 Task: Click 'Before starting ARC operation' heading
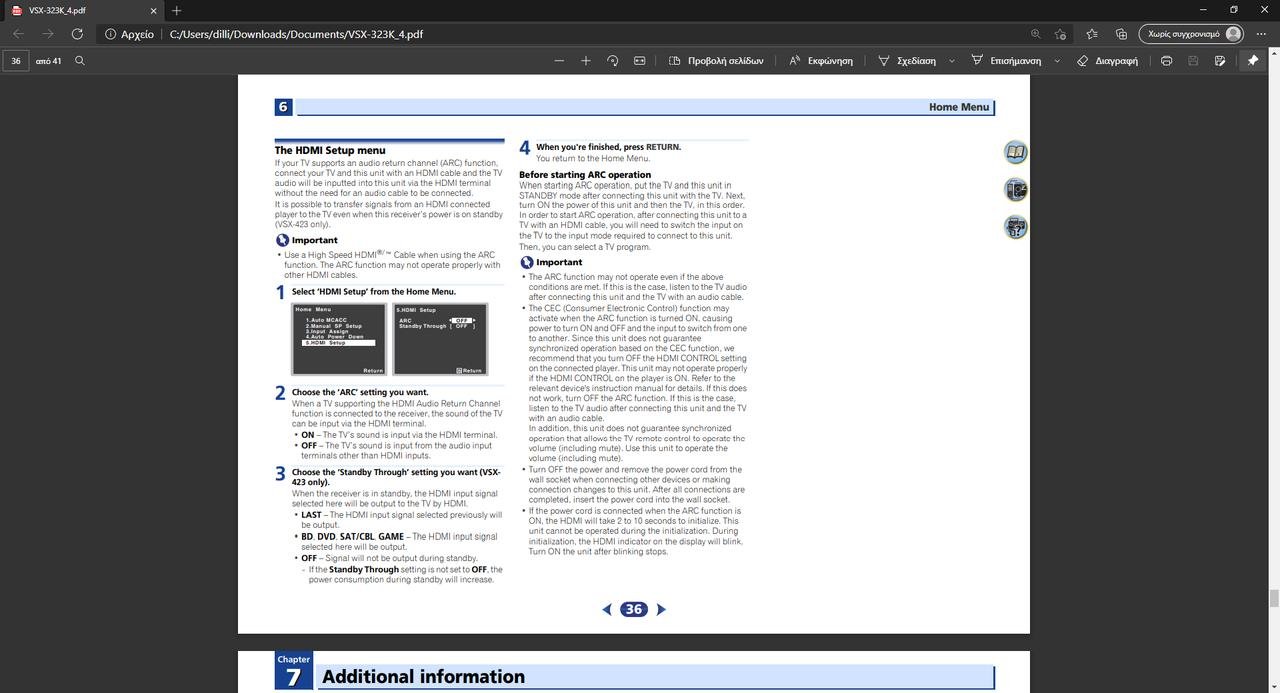585,174
